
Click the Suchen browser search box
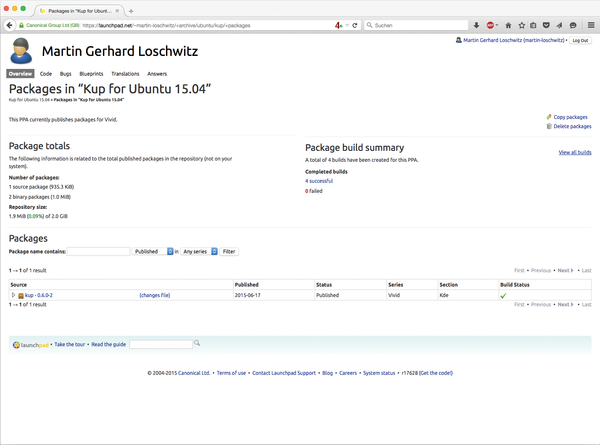[416, 25]
